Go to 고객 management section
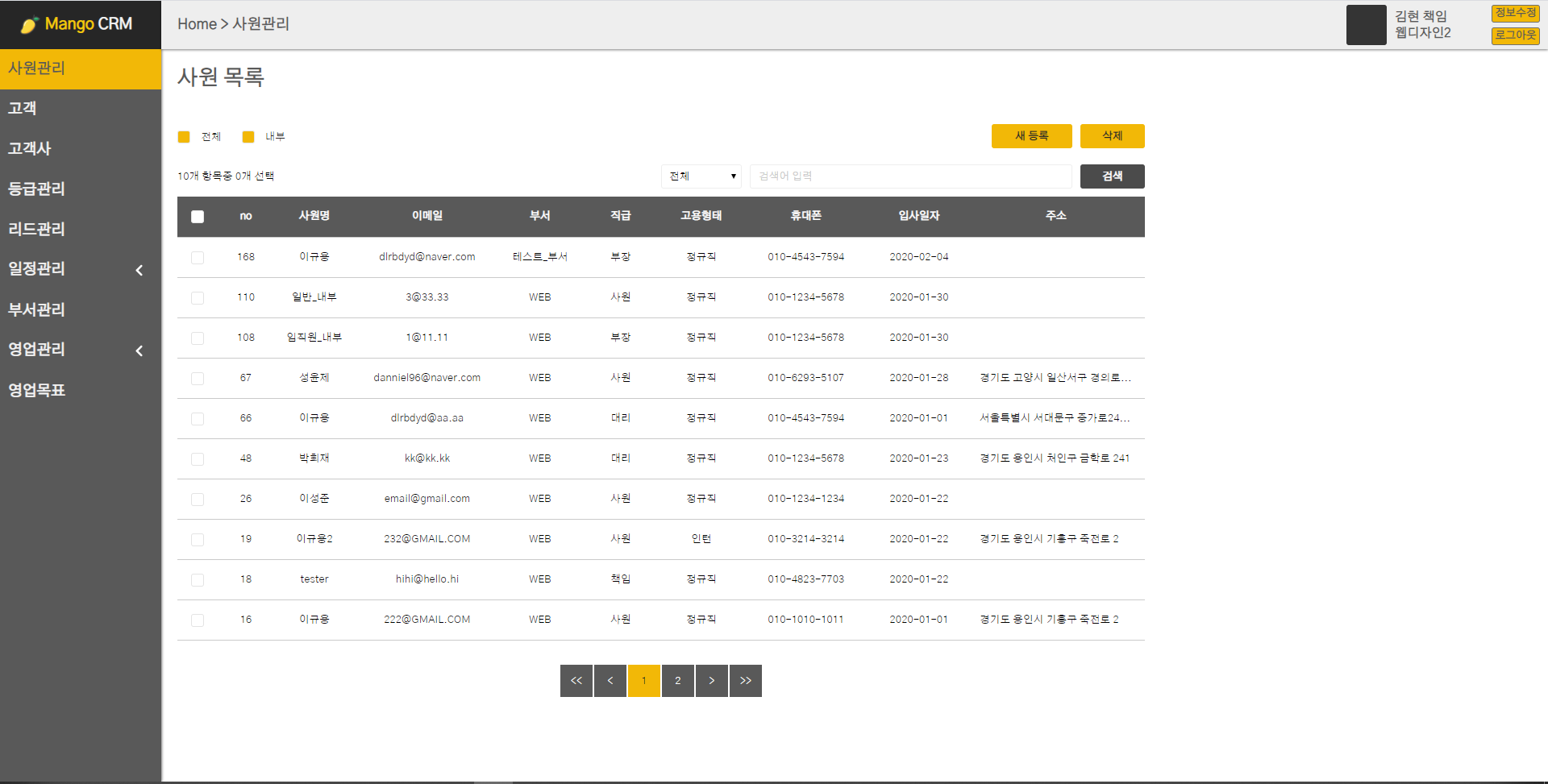Viewport: 1548px width, 784px height. (x=21, y=108)
